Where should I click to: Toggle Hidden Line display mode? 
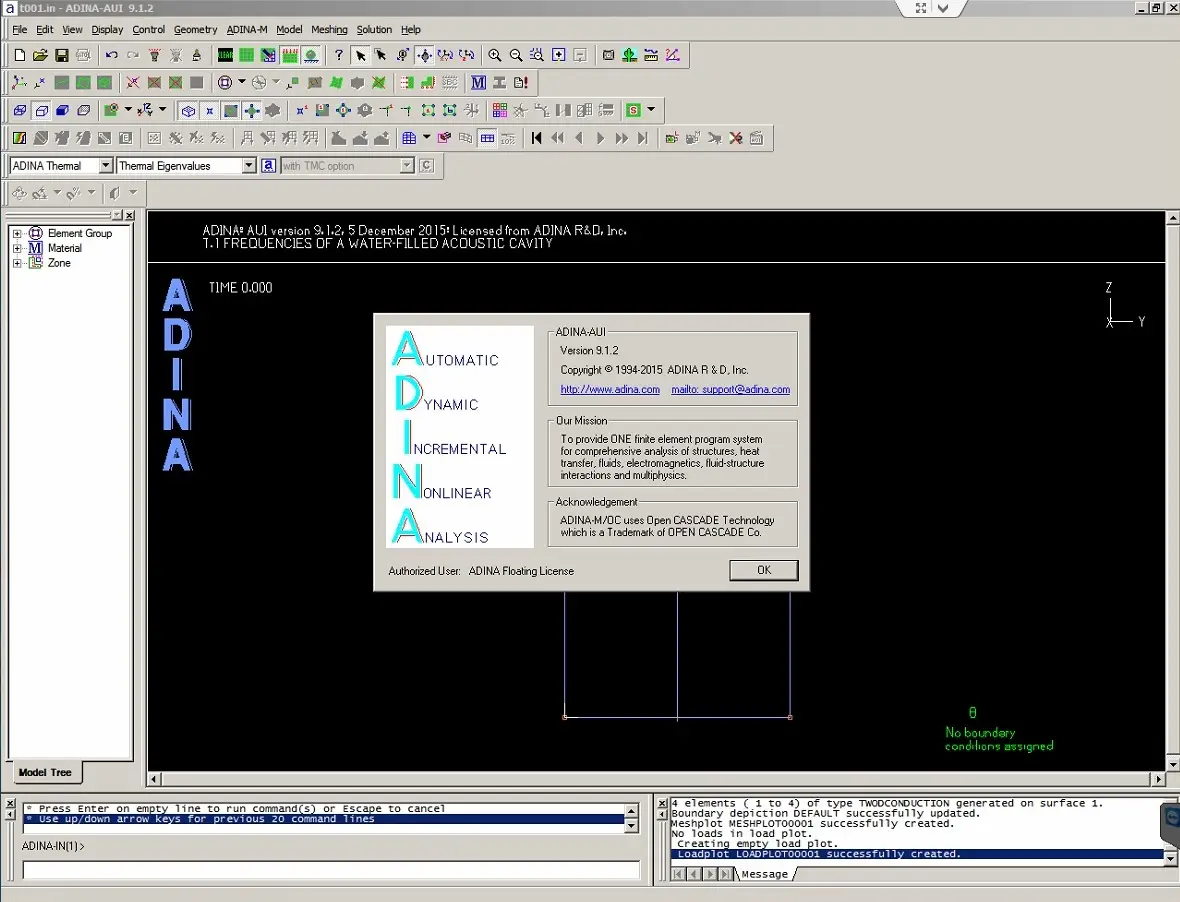tap(41, 111)
